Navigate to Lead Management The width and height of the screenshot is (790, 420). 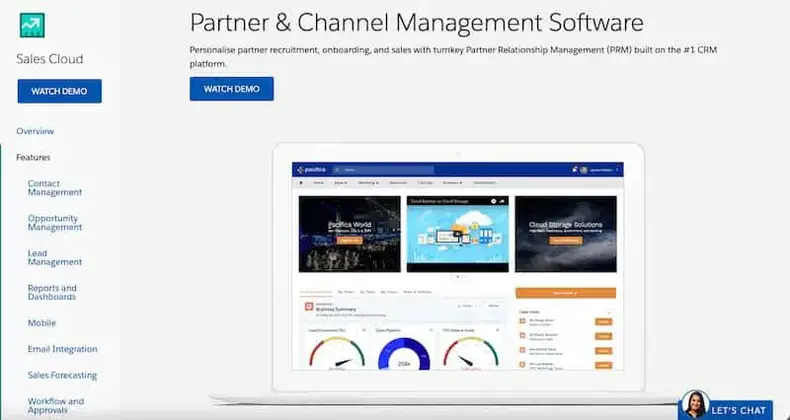pyautogui.click(x=54, y=257)
